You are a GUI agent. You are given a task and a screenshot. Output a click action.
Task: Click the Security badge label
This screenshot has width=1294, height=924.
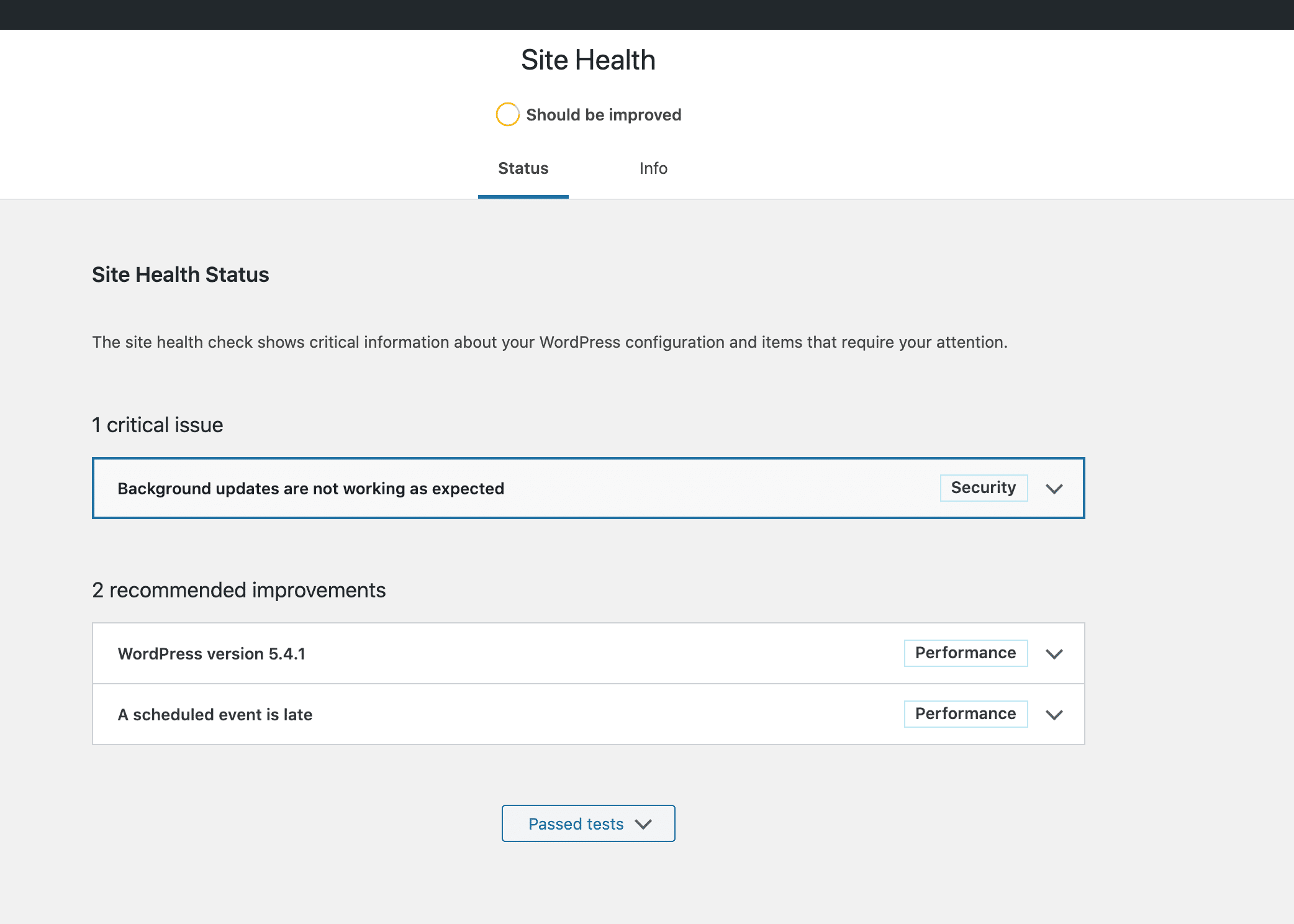[x=983, y=488]
